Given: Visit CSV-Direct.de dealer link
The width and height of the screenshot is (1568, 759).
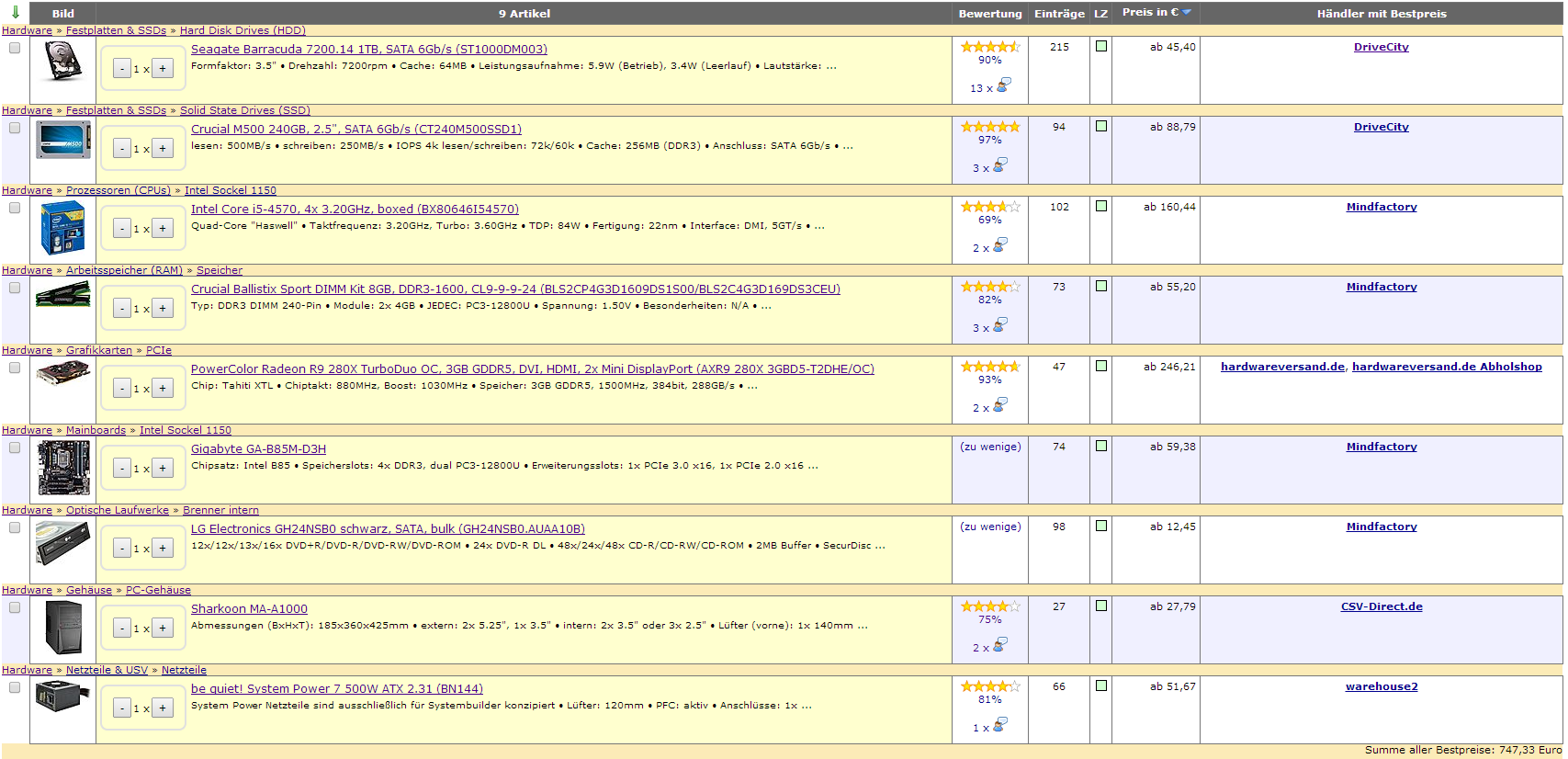Looking at the screenshot, I should (1382, 606).
